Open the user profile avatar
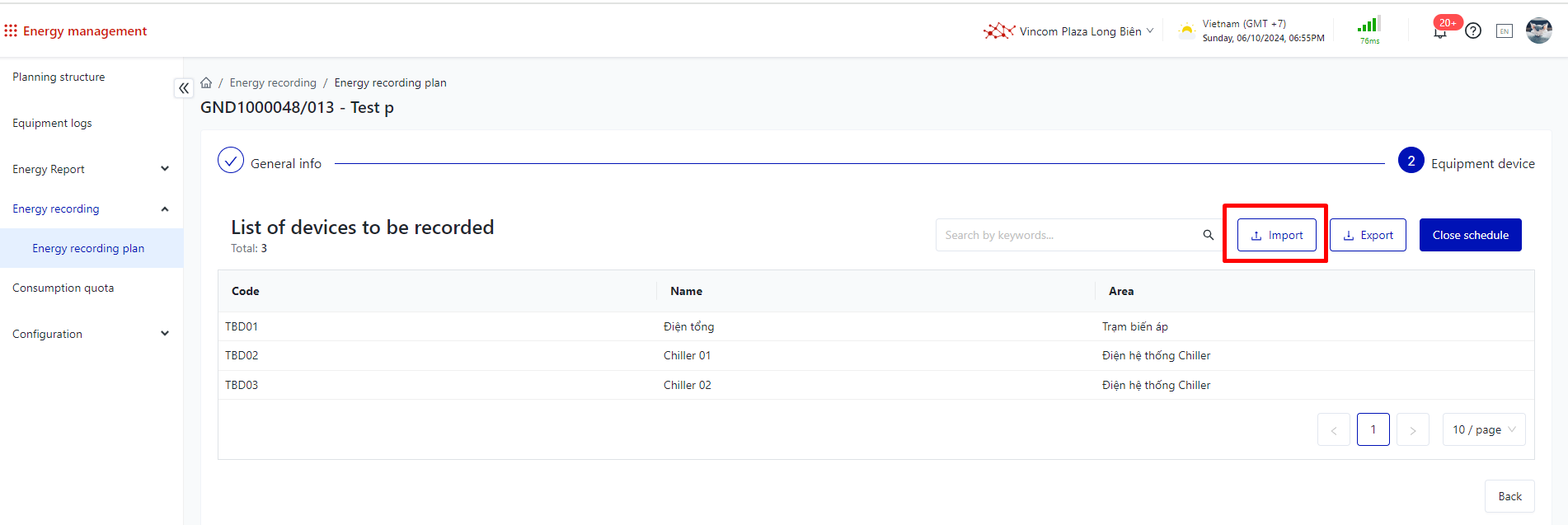Screen dimensions: 1568x525 [1538, 31]
